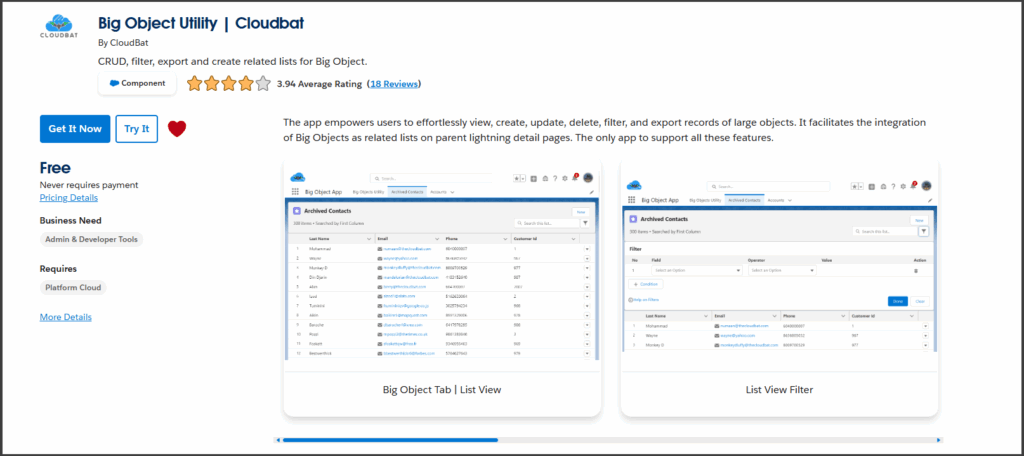Click the notification bell in List View screenshot
The height and width of the screenshot is (456, 1024).
(577, 177)
